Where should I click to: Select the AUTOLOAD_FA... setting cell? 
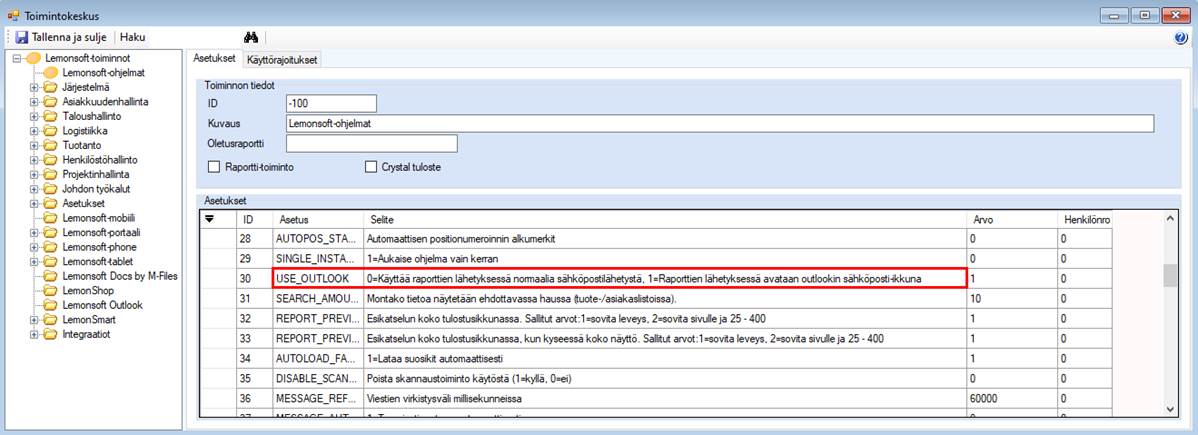coord(316,359)
